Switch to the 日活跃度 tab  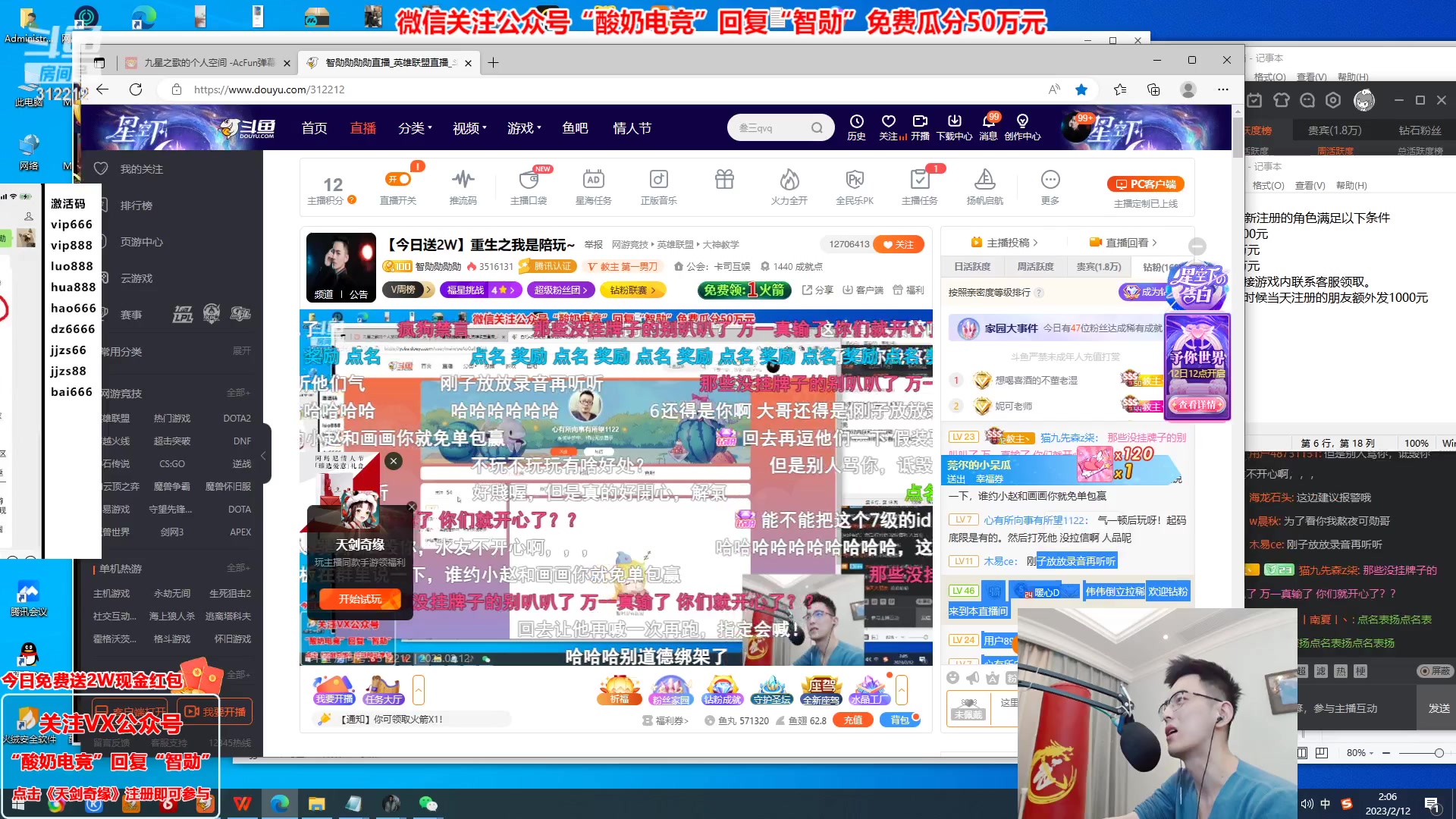[x=972, y=267]
